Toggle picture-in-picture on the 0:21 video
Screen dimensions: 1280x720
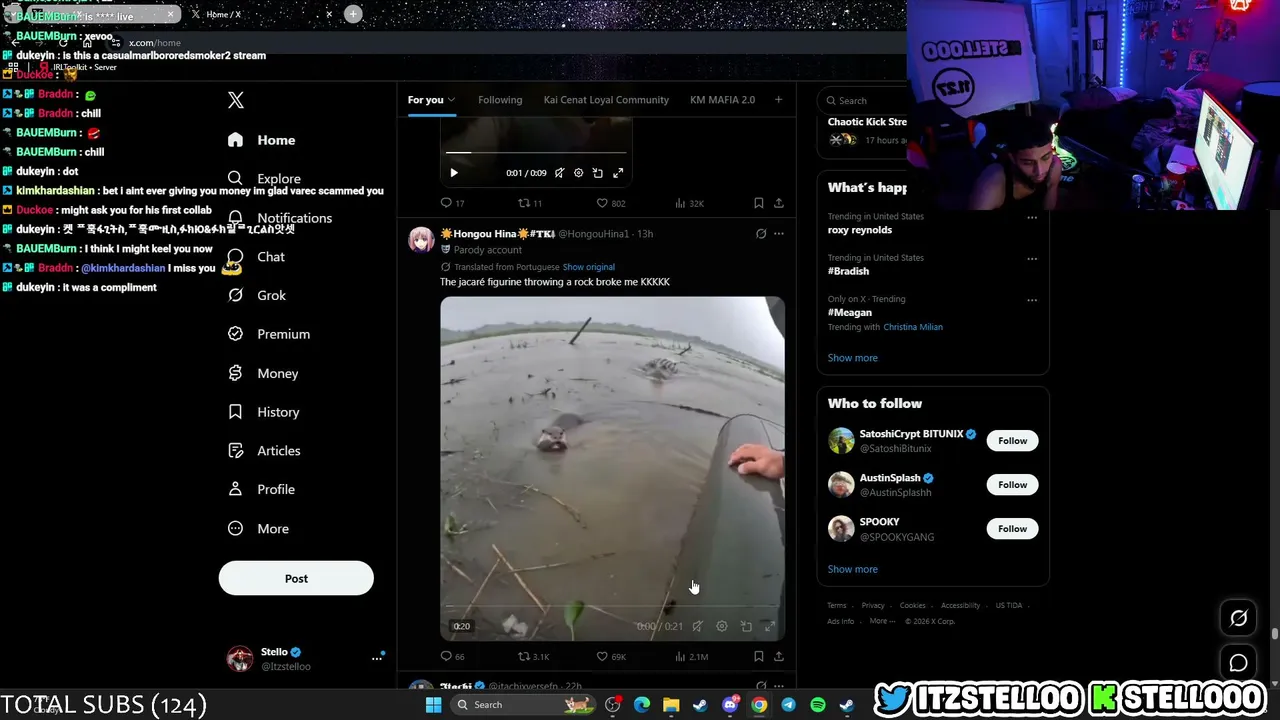pos(746,626)
